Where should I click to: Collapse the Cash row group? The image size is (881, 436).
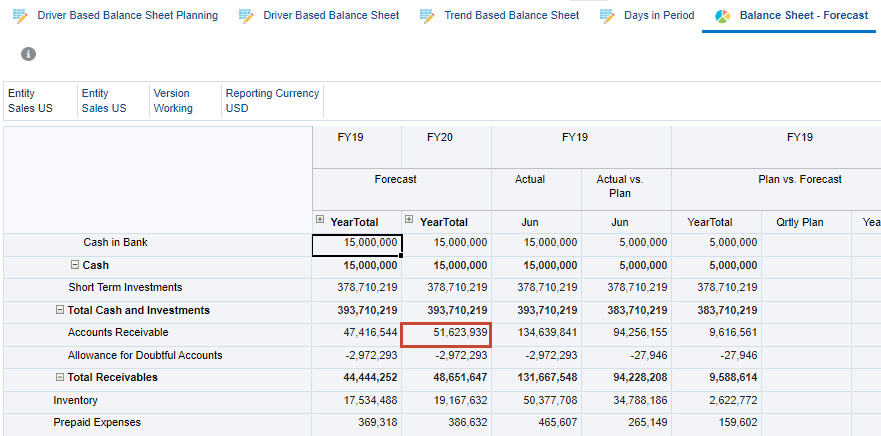pos(75,265)
